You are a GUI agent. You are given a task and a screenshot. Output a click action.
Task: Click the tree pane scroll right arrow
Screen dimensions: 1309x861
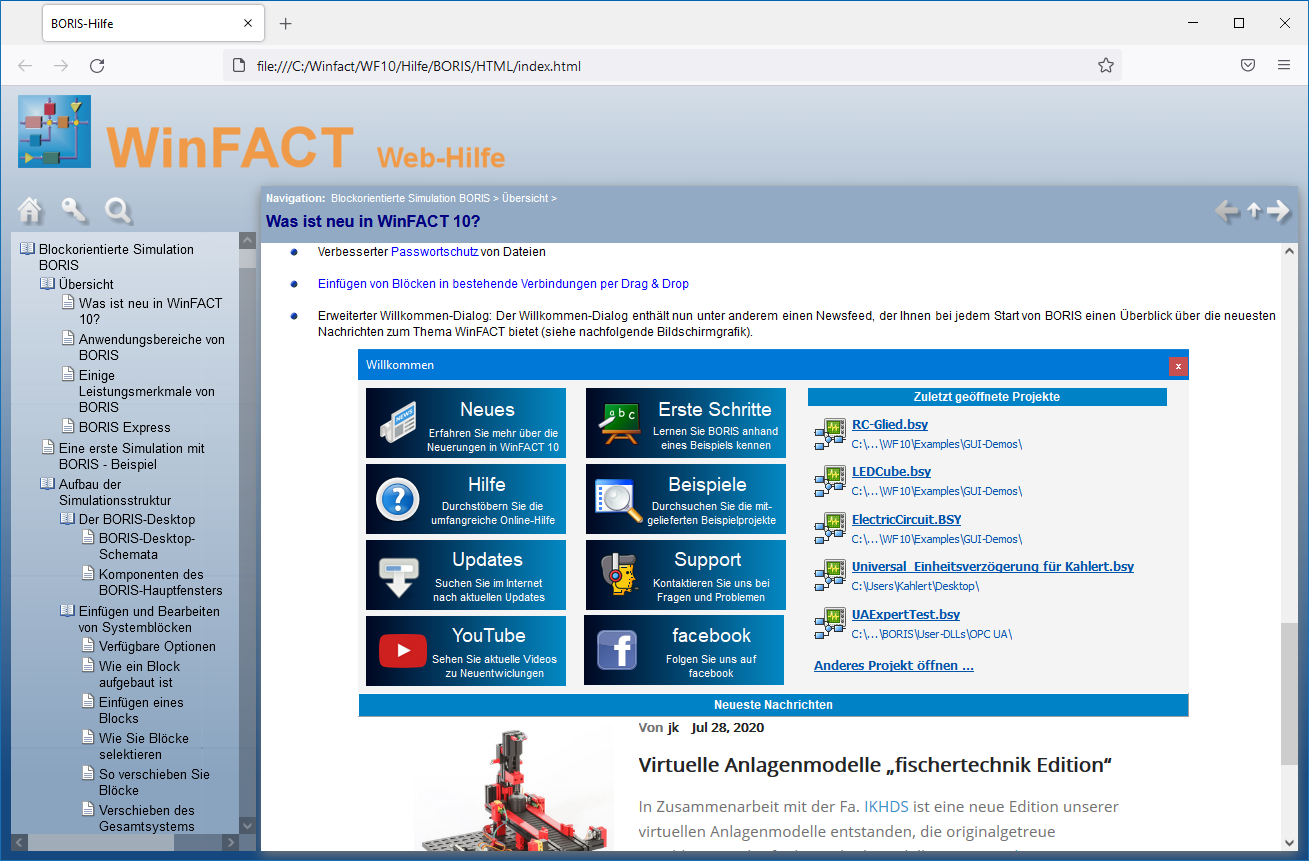229,843
